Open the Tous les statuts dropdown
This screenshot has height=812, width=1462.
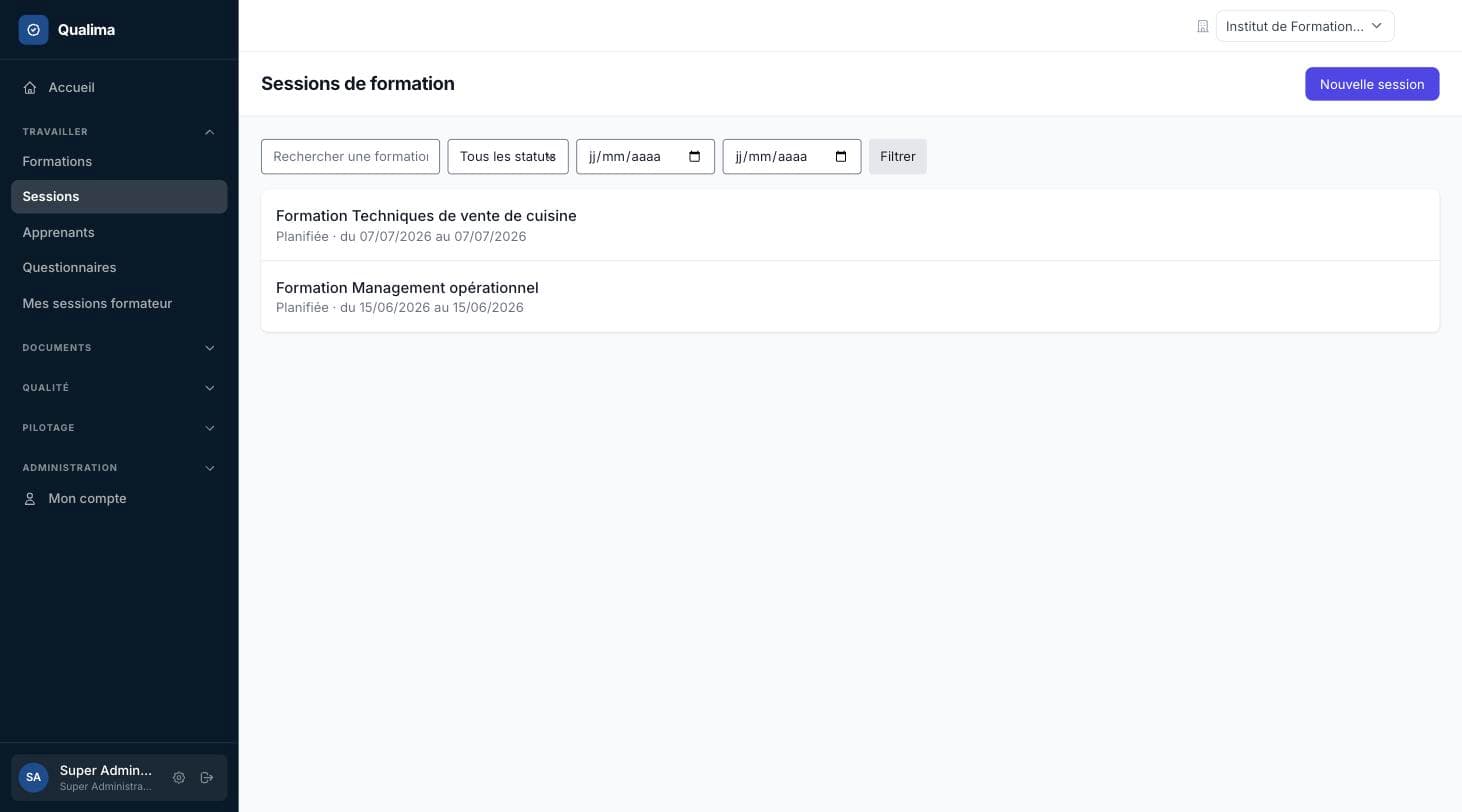coord(508,157)
